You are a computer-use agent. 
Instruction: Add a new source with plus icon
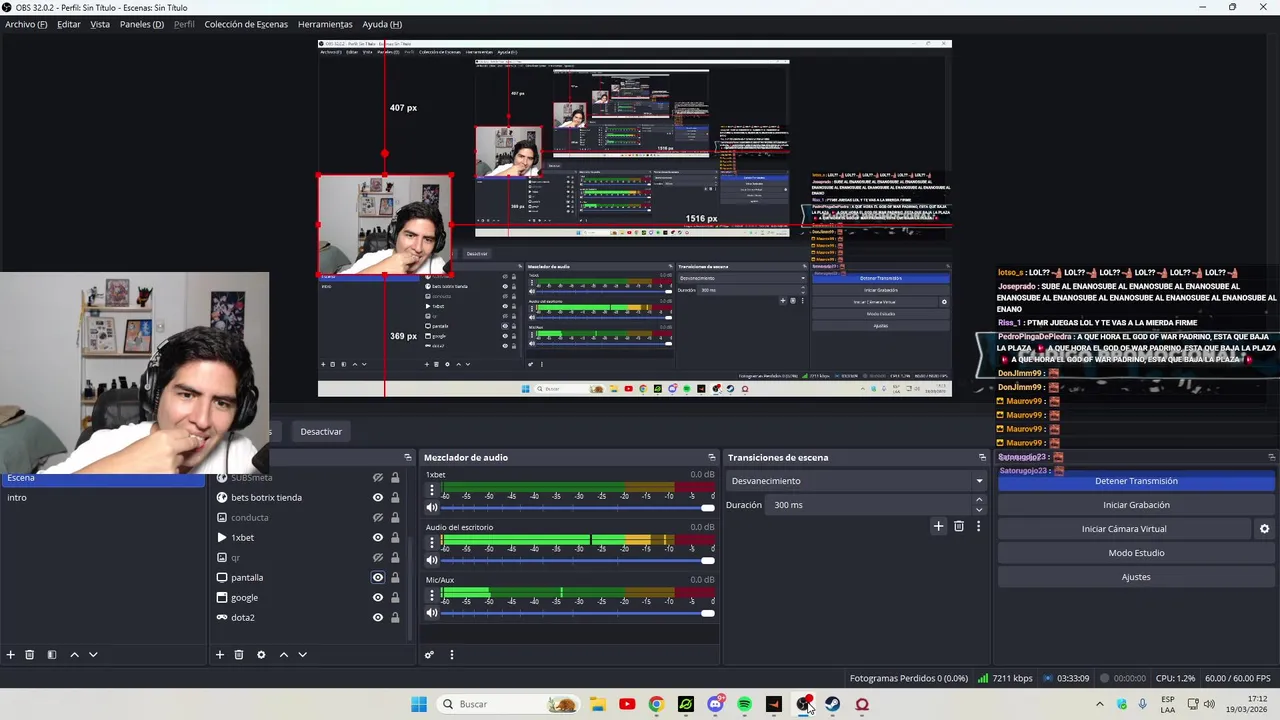point(220,655)
